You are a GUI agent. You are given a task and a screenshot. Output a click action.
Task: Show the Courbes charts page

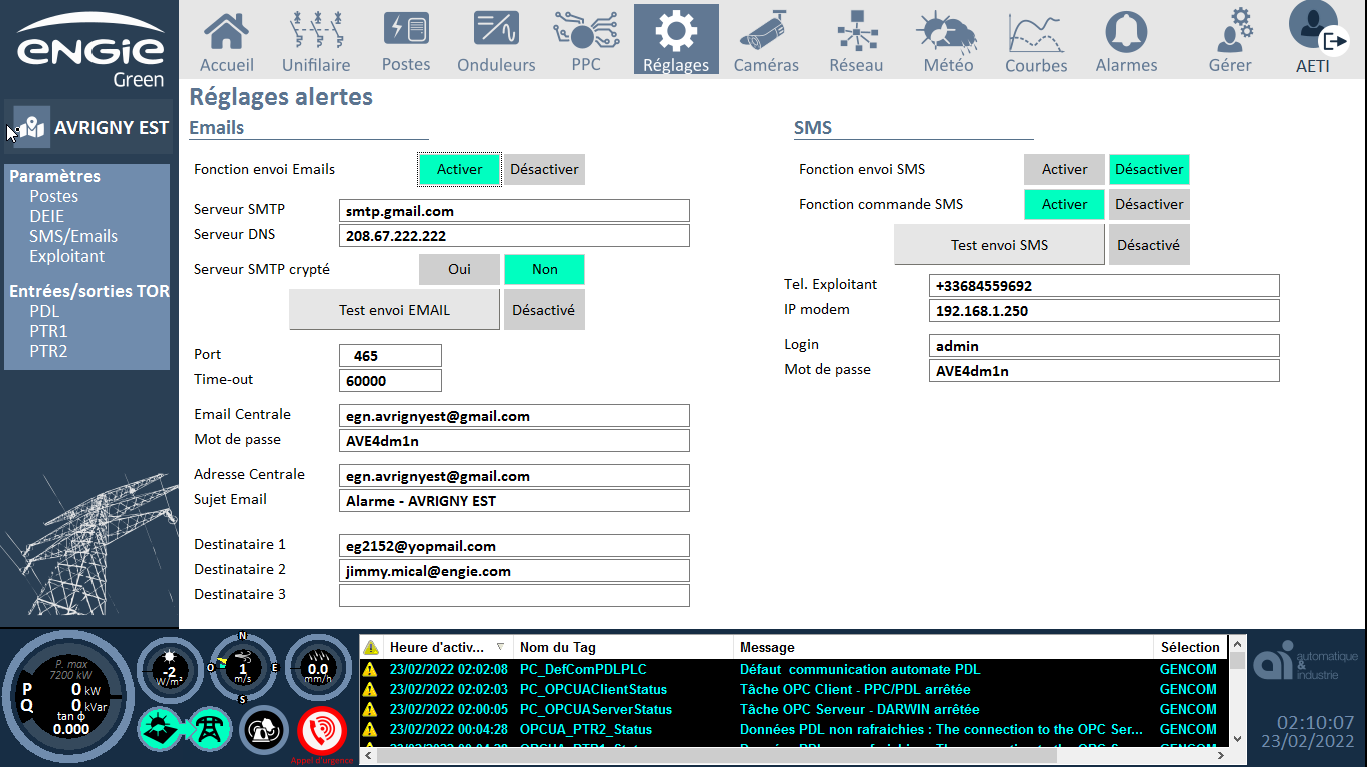click(x=1035, y=40)
